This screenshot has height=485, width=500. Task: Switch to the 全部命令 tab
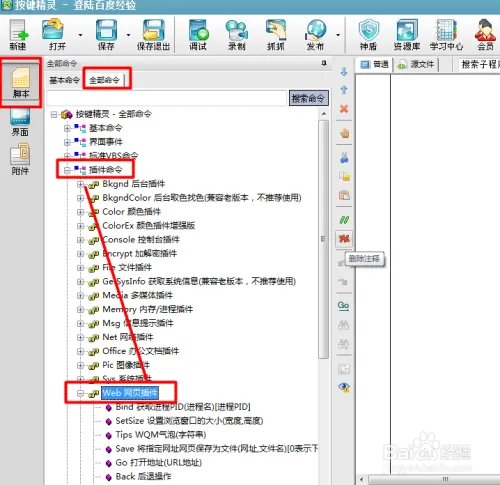(x=105, y=80)
